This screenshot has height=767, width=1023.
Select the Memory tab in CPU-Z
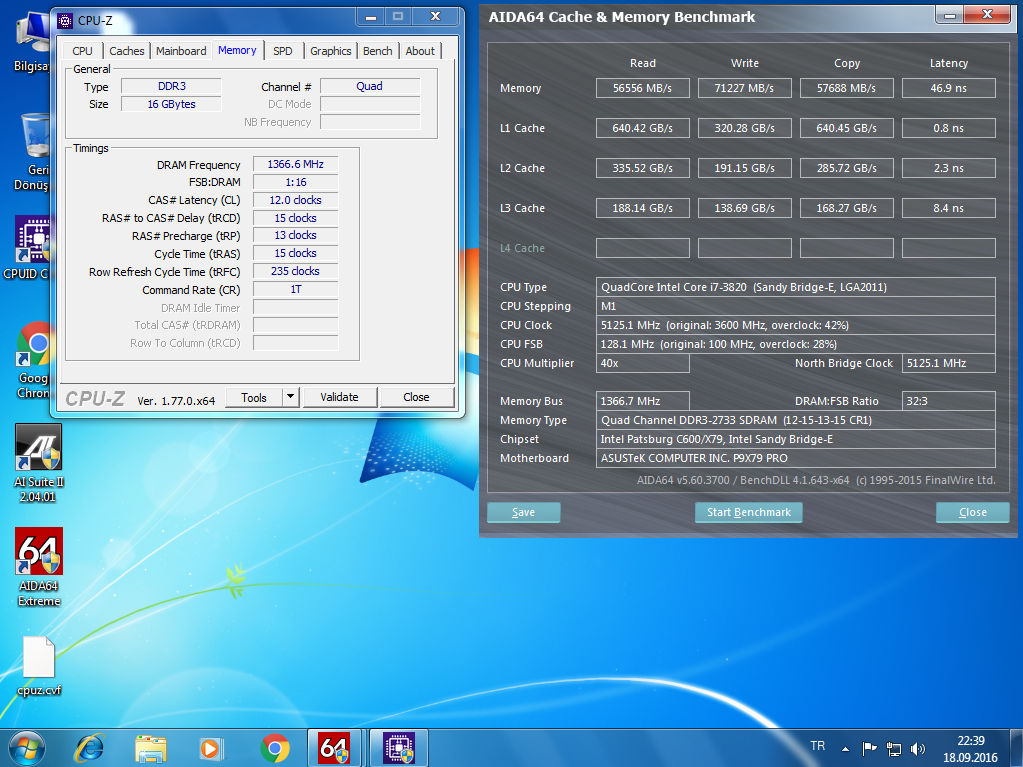point(237,50)
